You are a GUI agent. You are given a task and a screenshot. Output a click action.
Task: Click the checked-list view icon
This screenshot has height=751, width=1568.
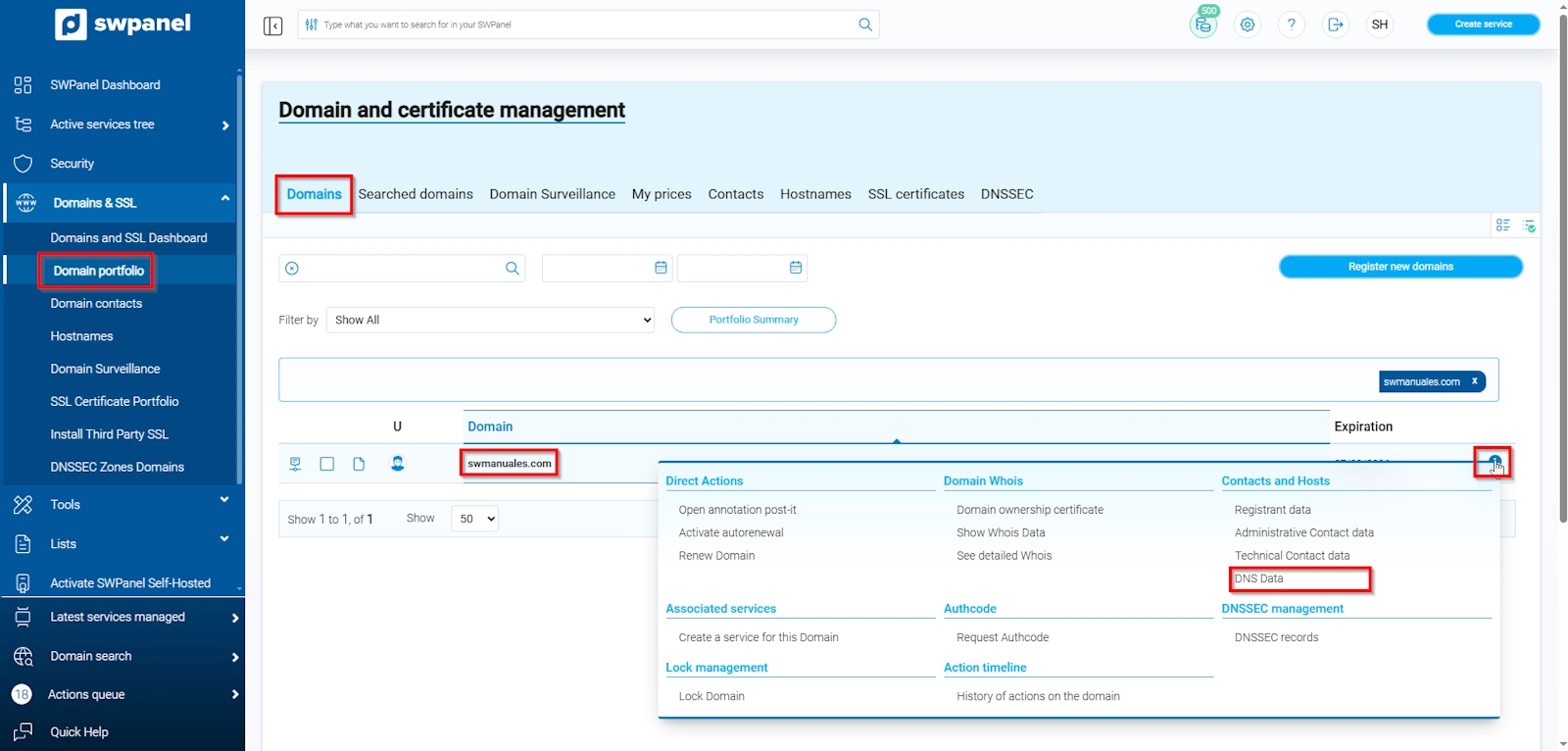[1529, 225]
